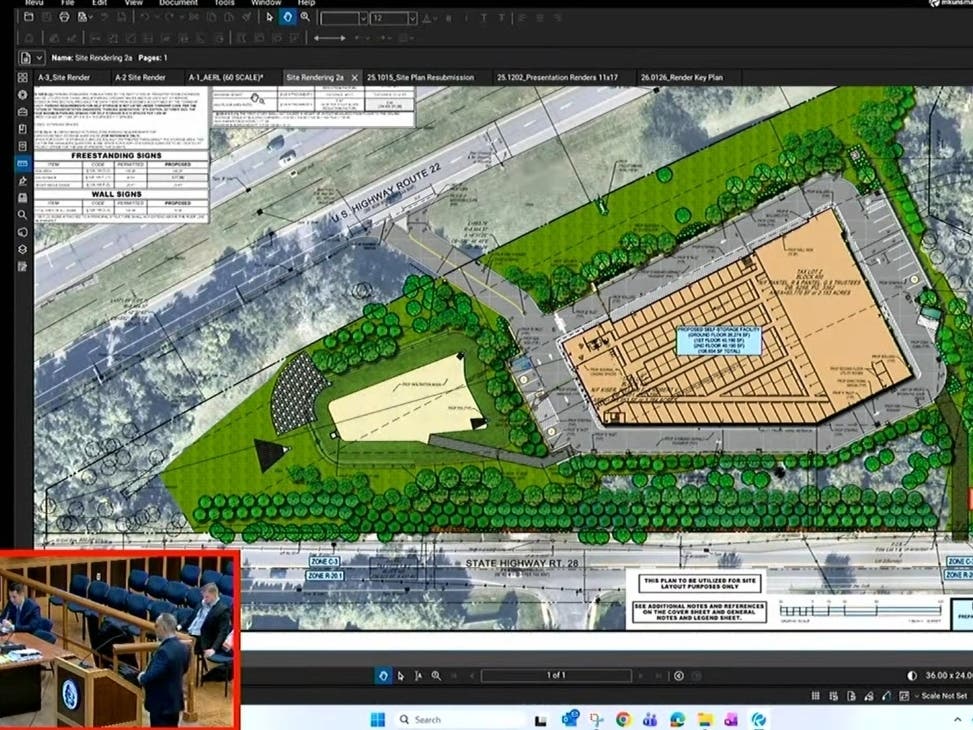
Task: Open the Search panel from the left sidebar
Action: [21, 214]
